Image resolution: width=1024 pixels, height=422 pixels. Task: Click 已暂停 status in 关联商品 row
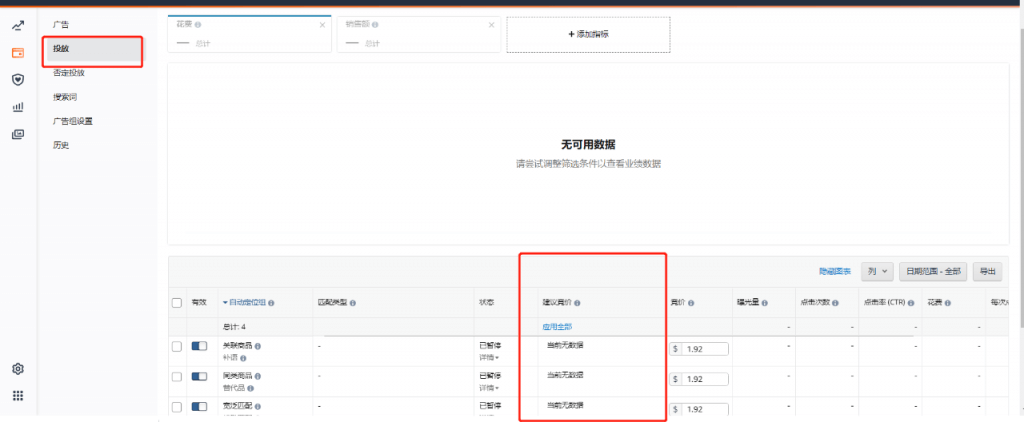[x=490, y=346]
